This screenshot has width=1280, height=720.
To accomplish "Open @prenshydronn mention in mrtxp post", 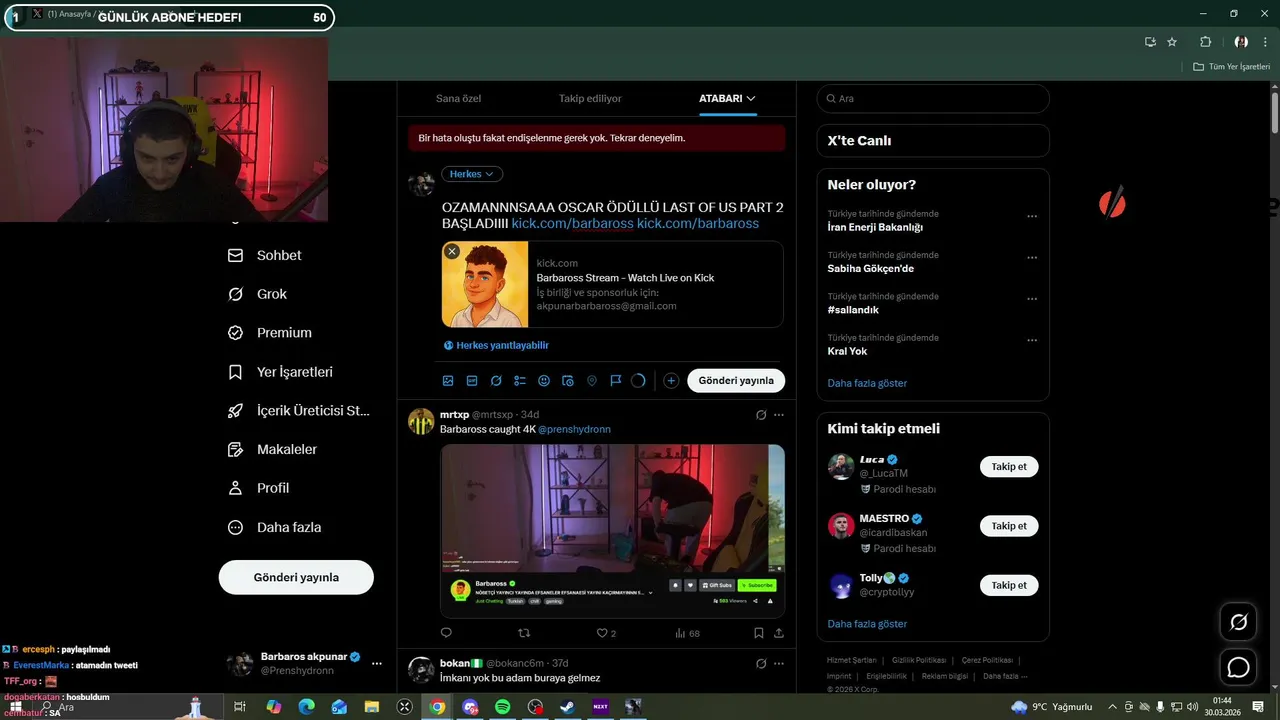I will point(574,429).
